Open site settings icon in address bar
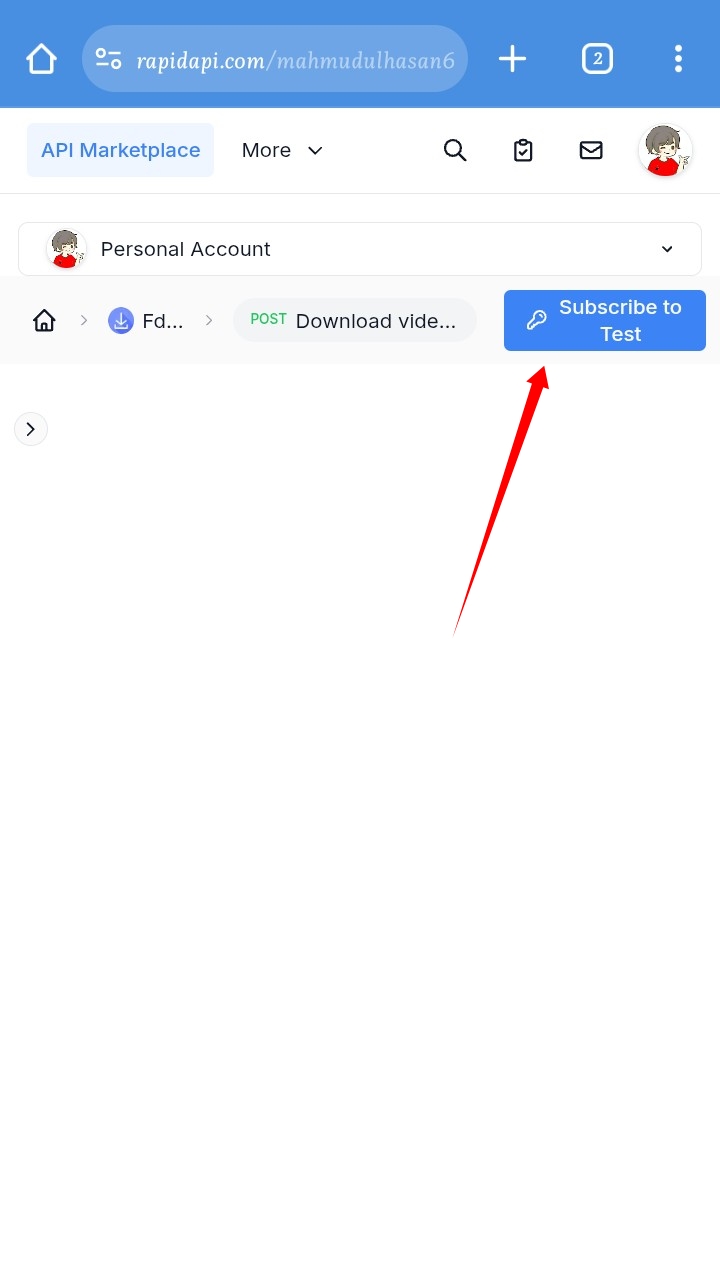720x1270 pixels. [x=109, y=59]
